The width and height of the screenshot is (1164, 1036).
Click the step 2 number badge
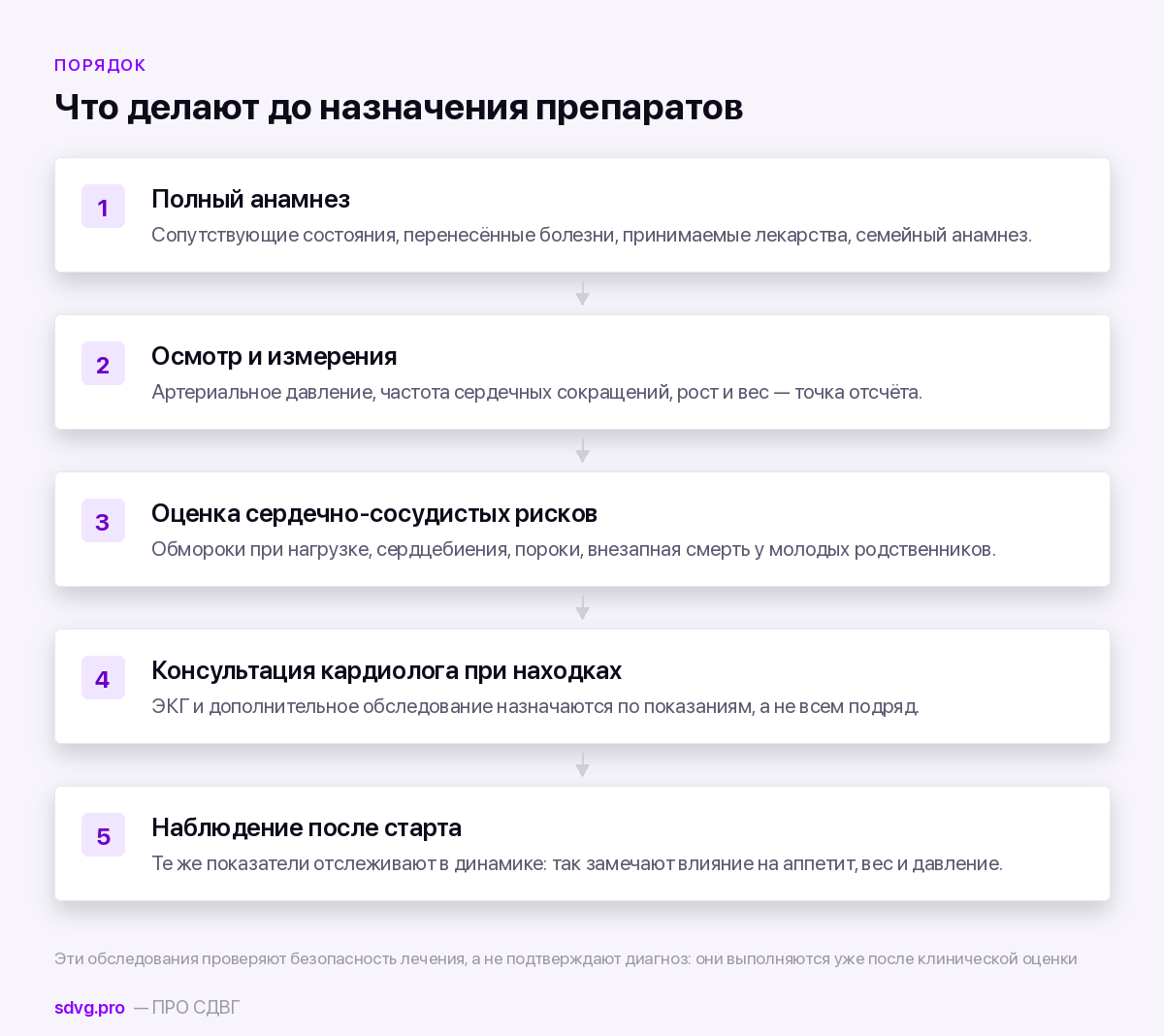103,364
